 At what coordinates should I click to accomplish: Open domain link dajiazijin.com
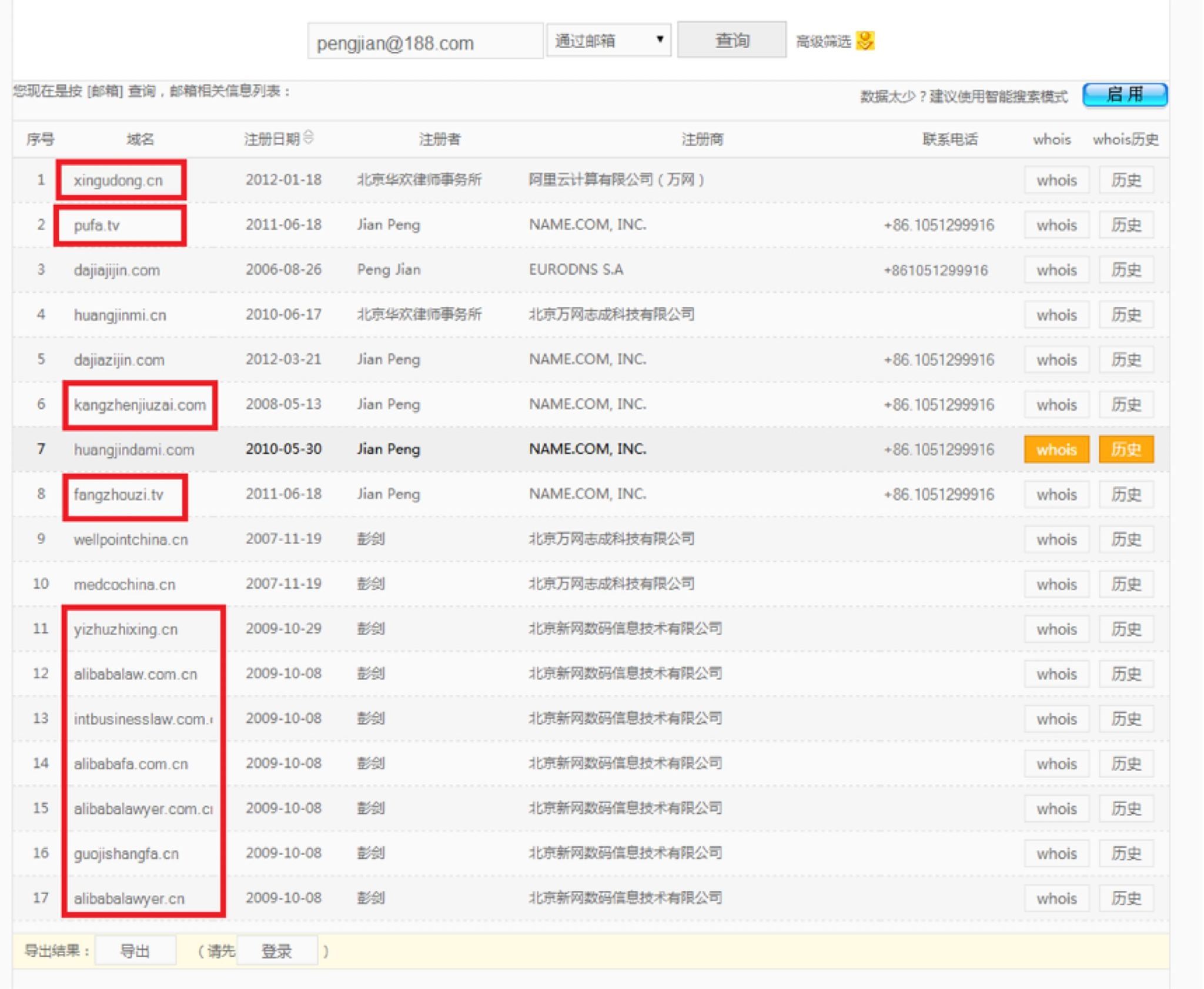click(x=119, y=360)
